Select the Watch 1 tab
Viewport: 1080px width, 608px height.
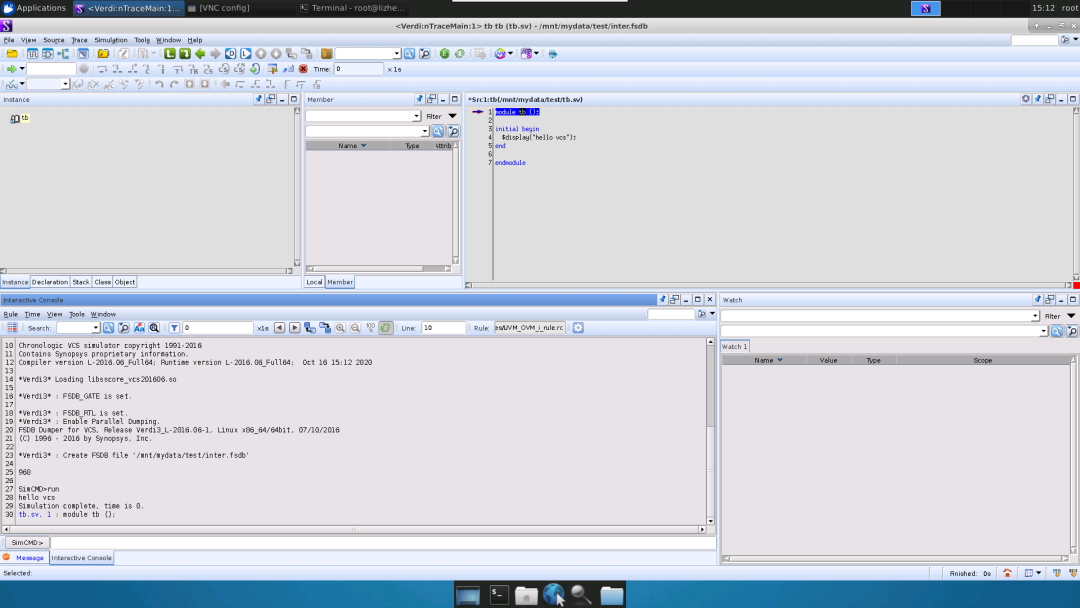(x=734, y=346)
